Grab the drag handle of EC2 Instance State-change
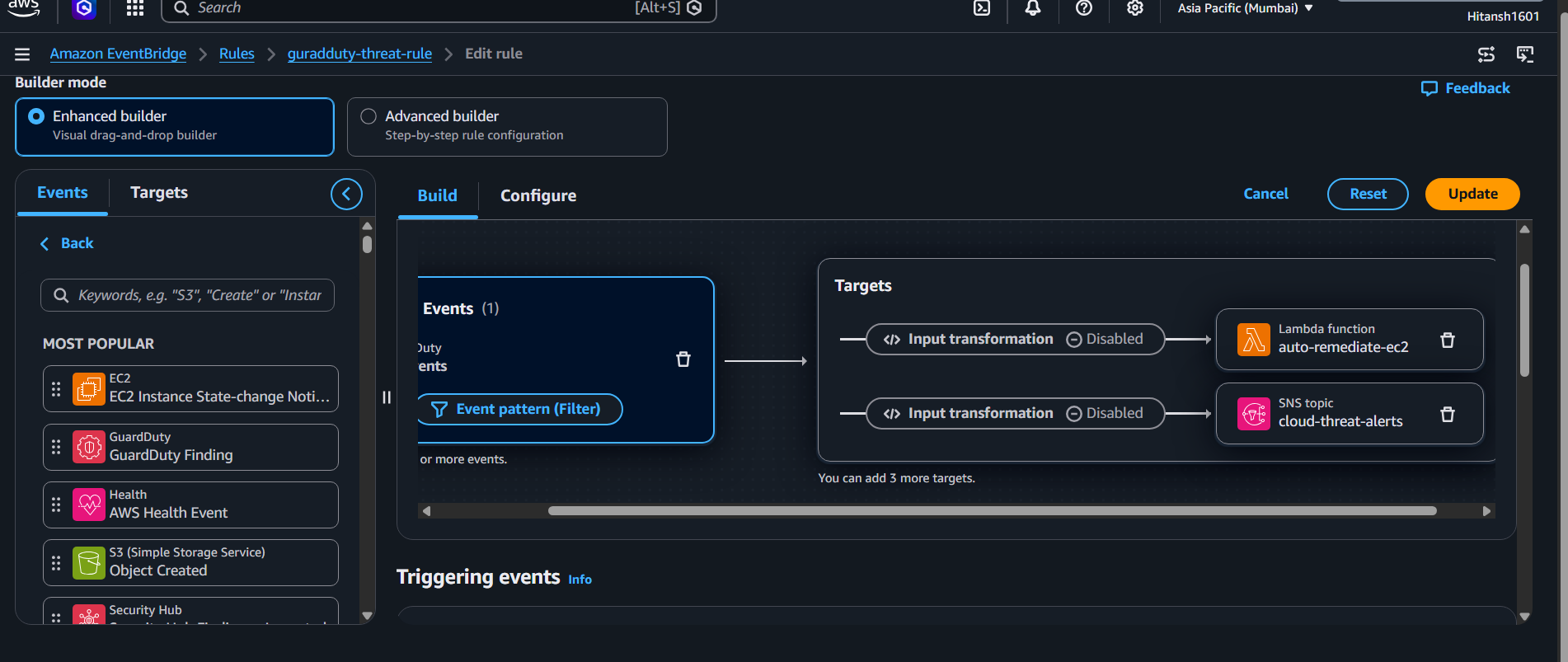Screen dimensions: 1568x662 (56, 389)
